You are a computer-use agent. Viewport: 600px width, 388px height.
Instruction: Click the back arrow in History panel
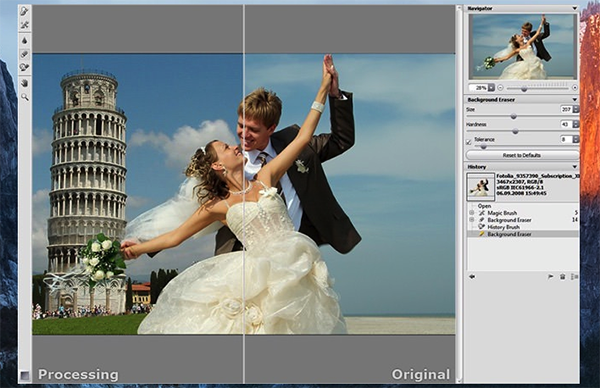(x=472, y=277)
